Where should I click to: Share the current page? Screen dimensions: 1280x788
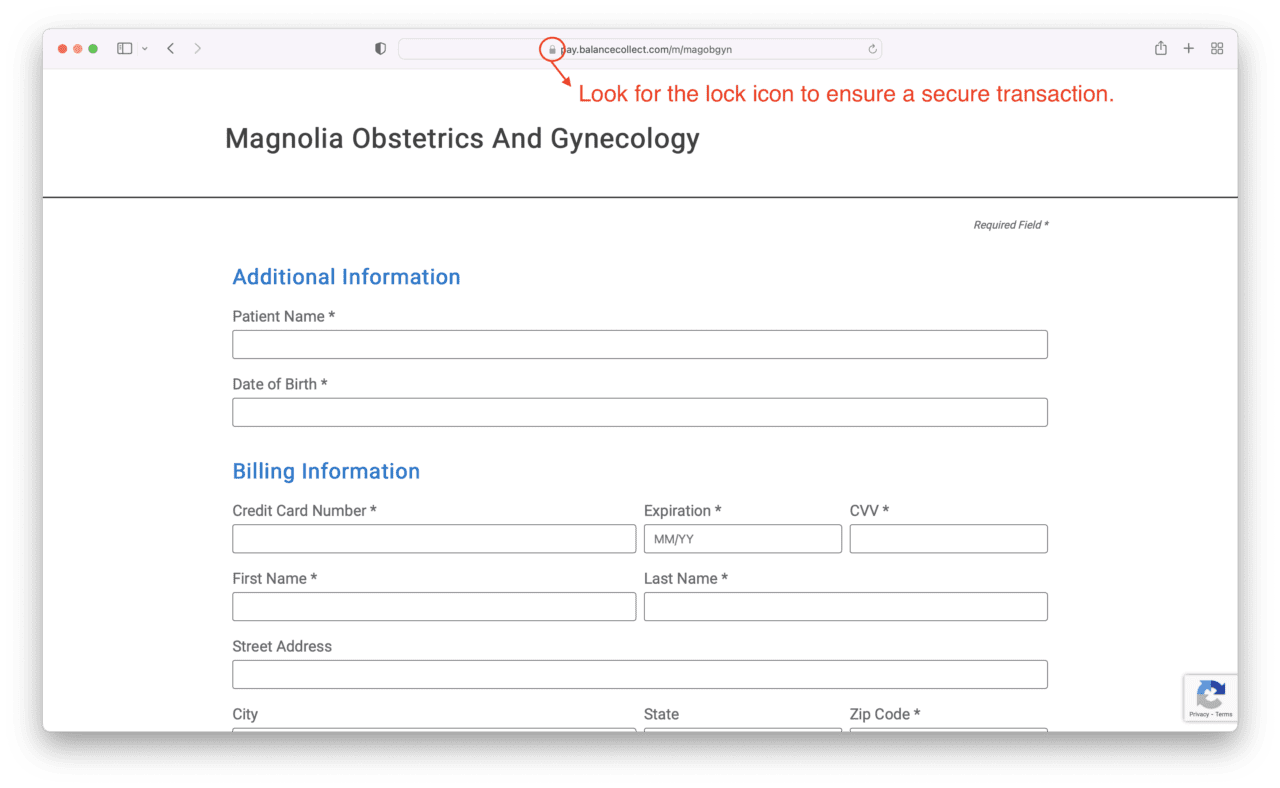[1160, 48]
